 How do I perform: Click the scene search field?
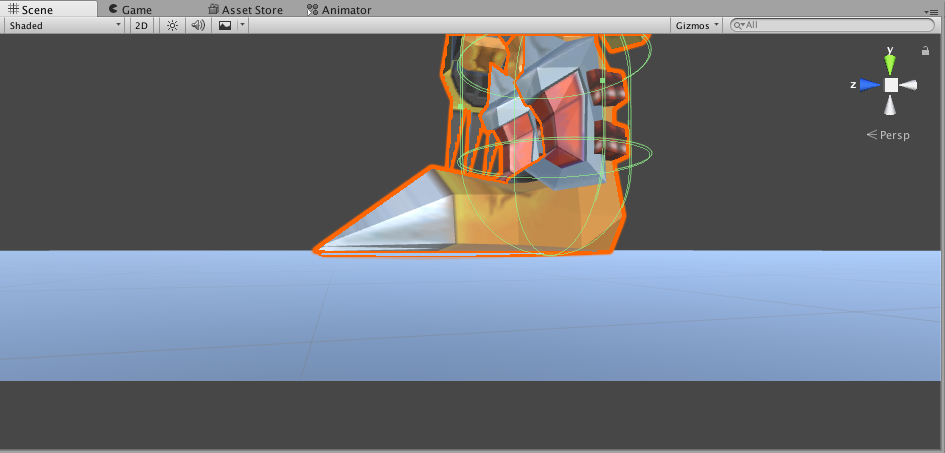832,25
